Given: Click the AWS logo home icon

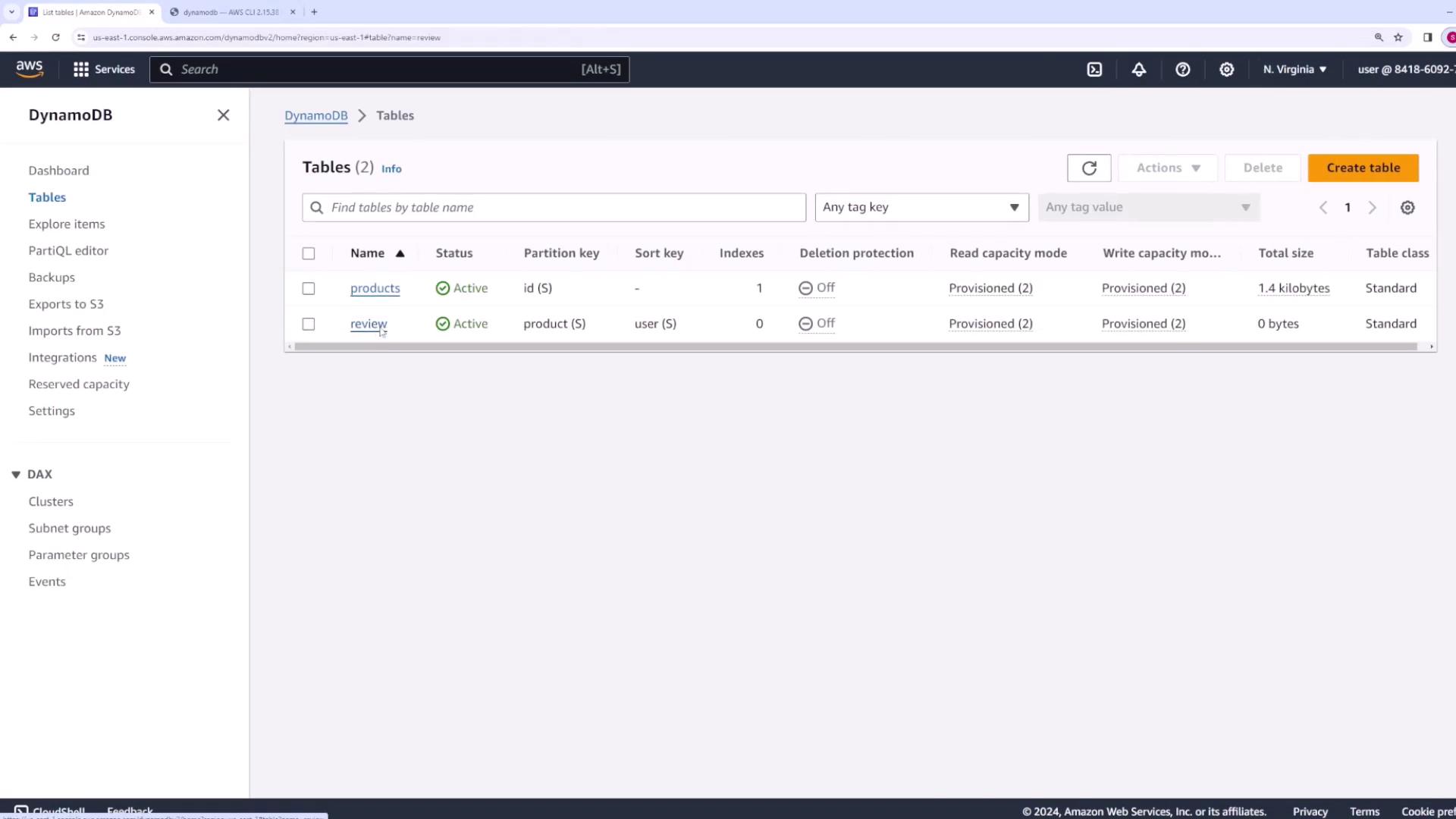Looking at the screenshot, I should (x=30, y=68).
